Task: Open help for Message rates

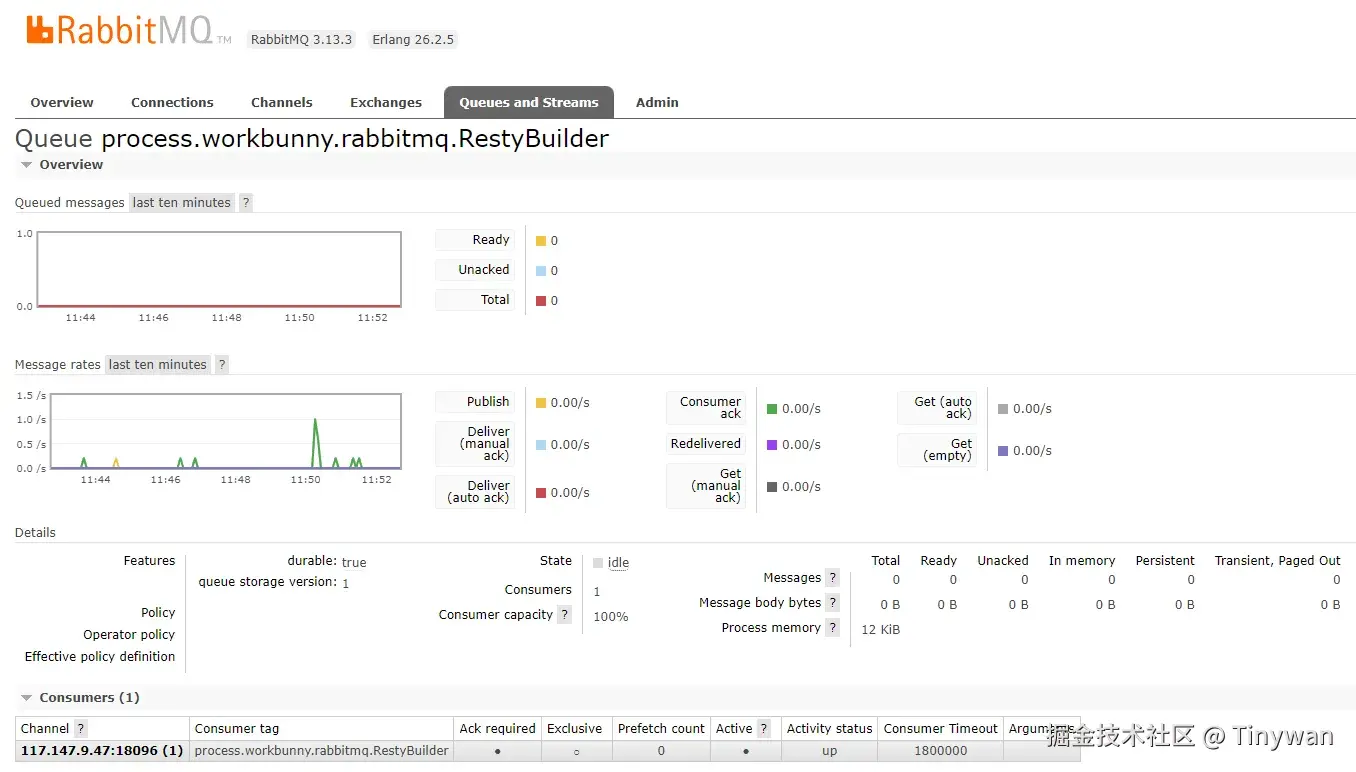Action: pyautogui.click(x=222, y=364)
